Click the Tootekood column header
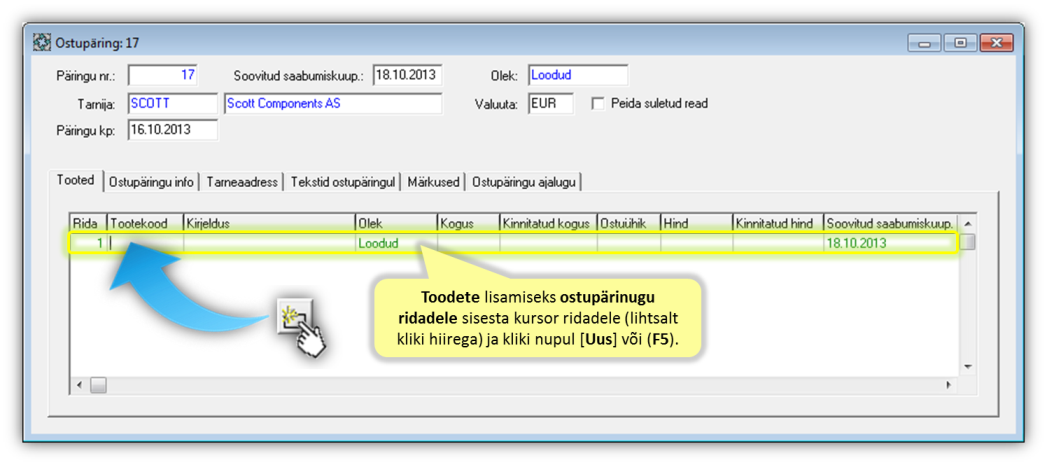 [145, 223]
